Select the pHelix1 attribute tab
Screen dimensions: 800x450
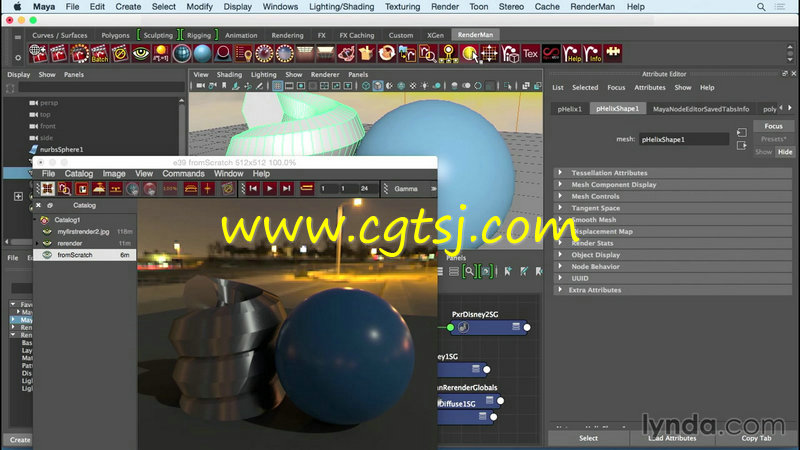point(569,109)
